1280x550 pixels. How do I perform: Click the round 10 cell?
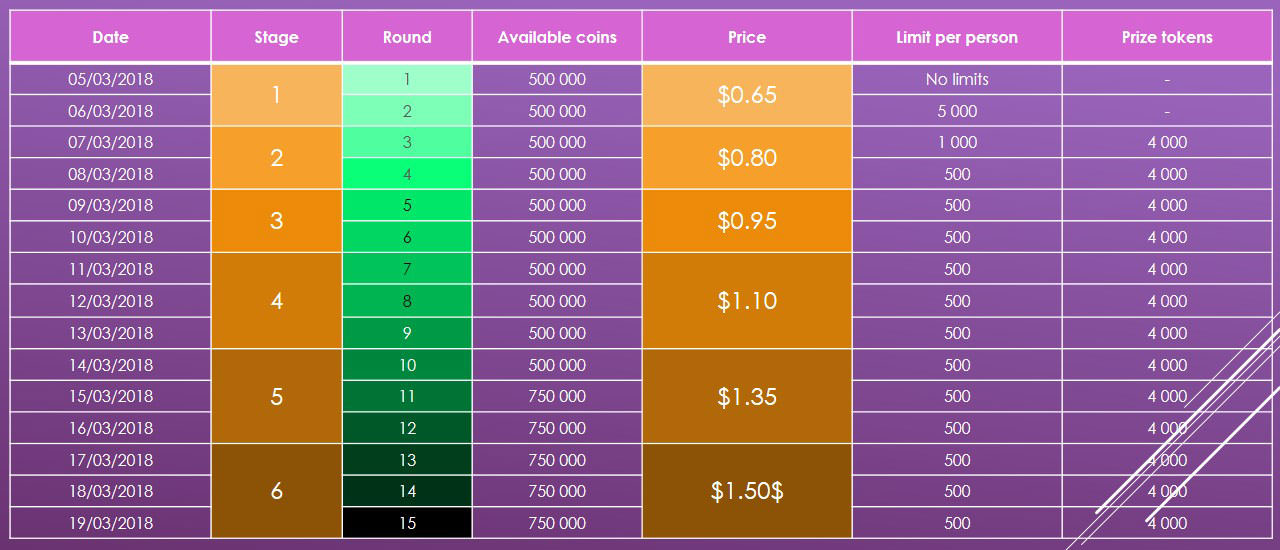(407, 365)
